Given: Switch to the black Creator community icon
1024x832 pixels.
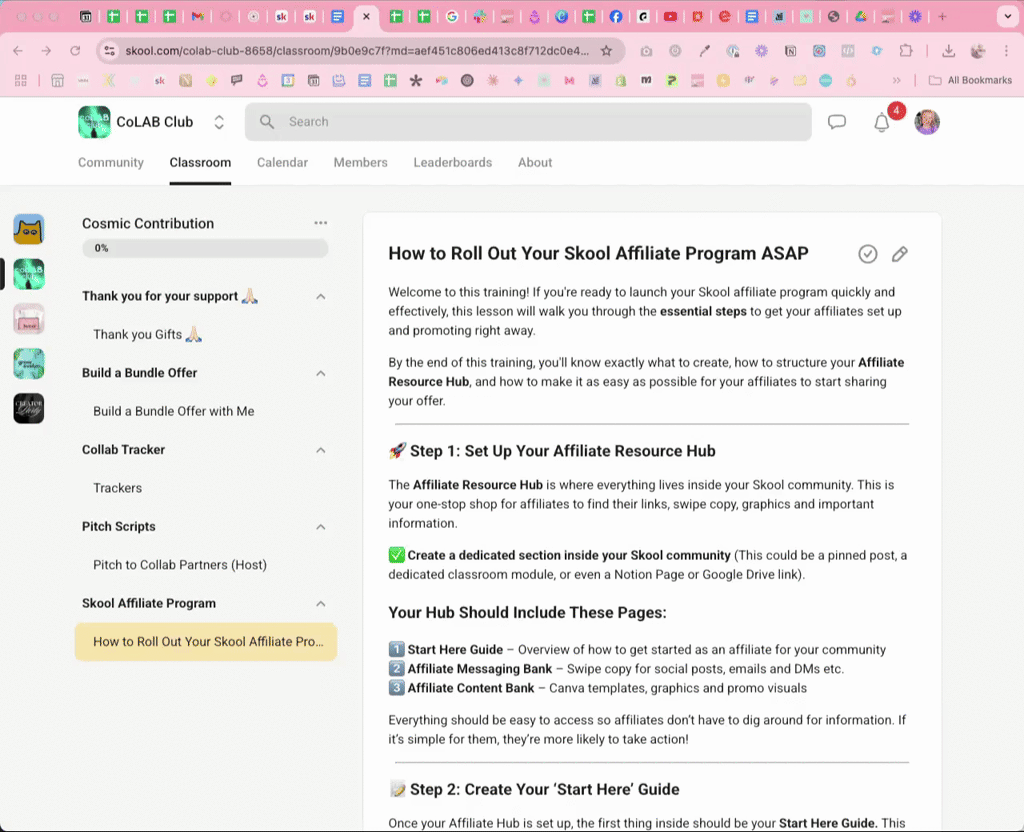Looking at the screenshot, I should coord(29,408).
